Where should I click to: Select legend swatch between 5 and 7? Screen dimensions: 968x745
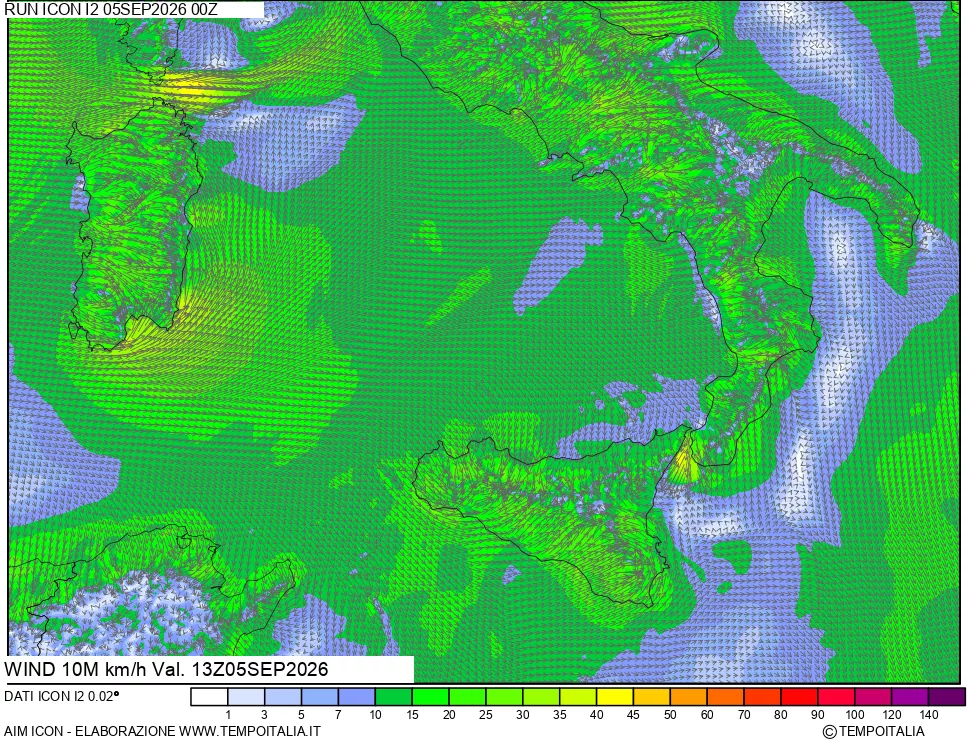[x=320, y=697]
